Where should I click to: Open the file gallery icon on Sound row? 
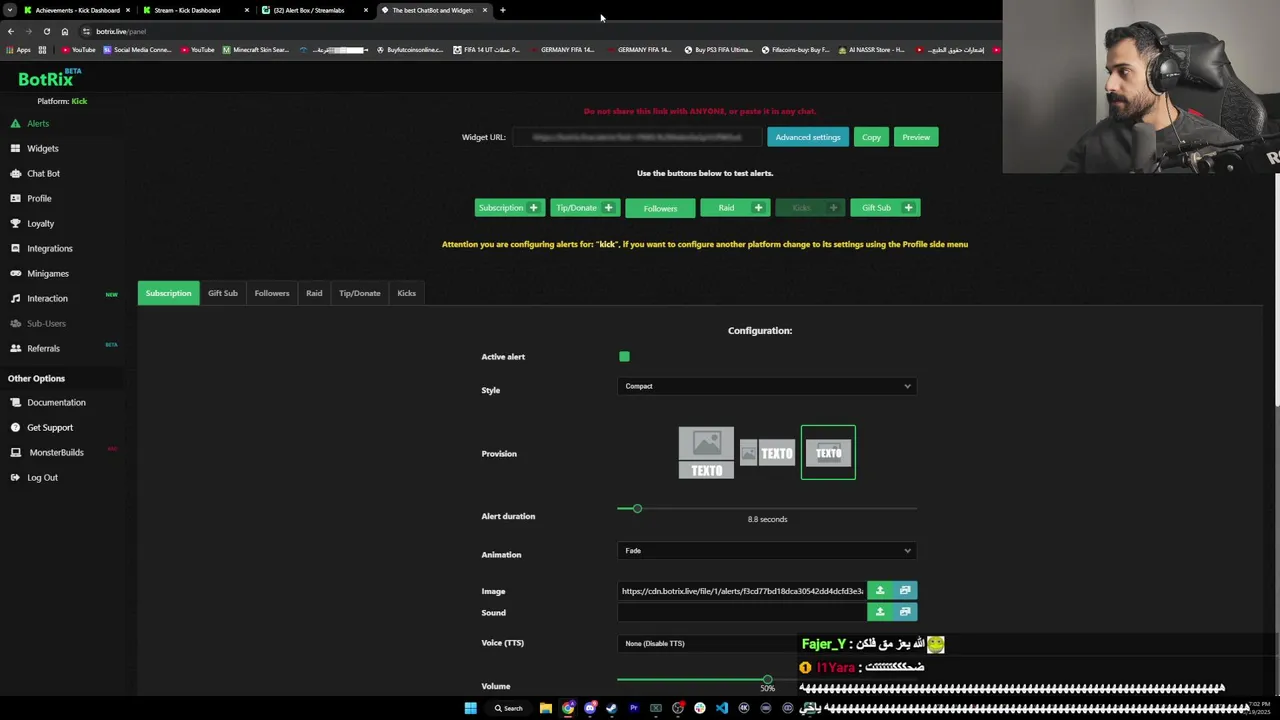[x=905, y=612]
